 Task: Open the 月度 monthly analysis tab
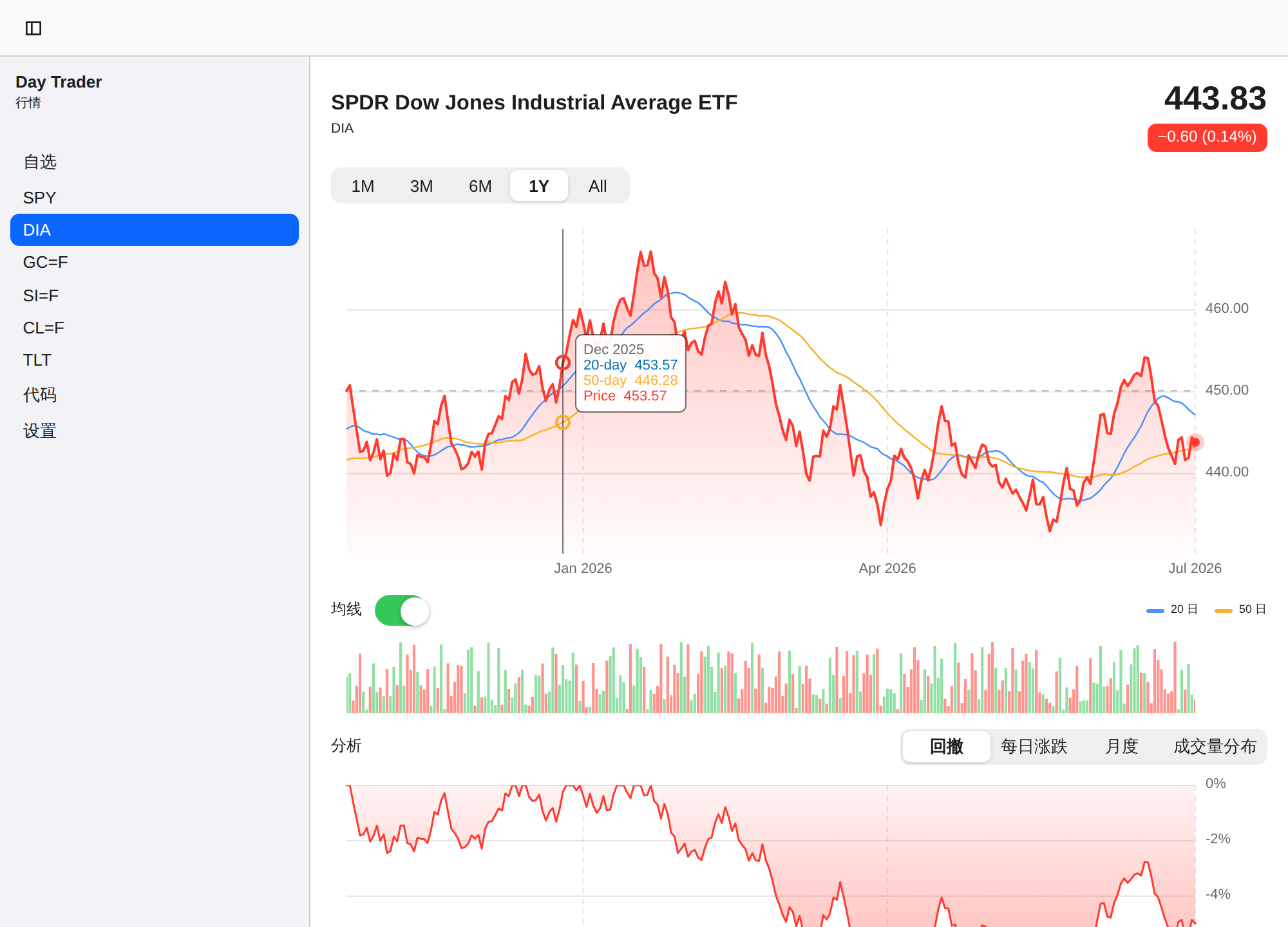click(1122, 747)
